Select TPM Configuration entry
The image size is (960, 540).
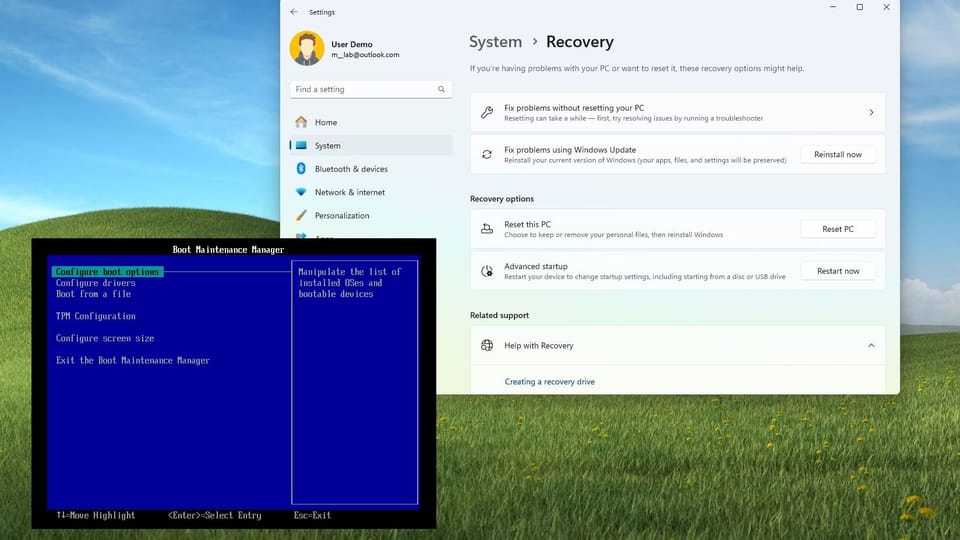pos(96,316)
